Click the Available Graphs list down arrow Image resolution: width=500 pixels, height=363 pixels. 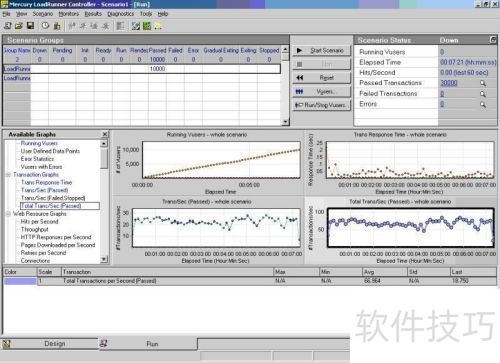click(x=104, y=259)
